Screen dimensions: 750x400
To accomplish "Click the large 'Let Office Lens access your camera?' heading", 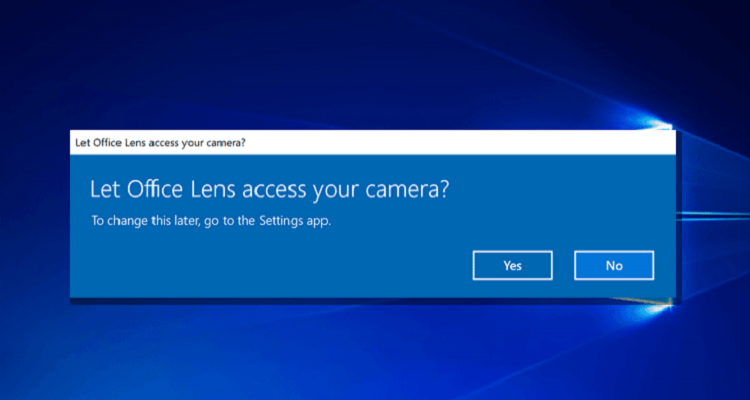I will tap(270, 190).
